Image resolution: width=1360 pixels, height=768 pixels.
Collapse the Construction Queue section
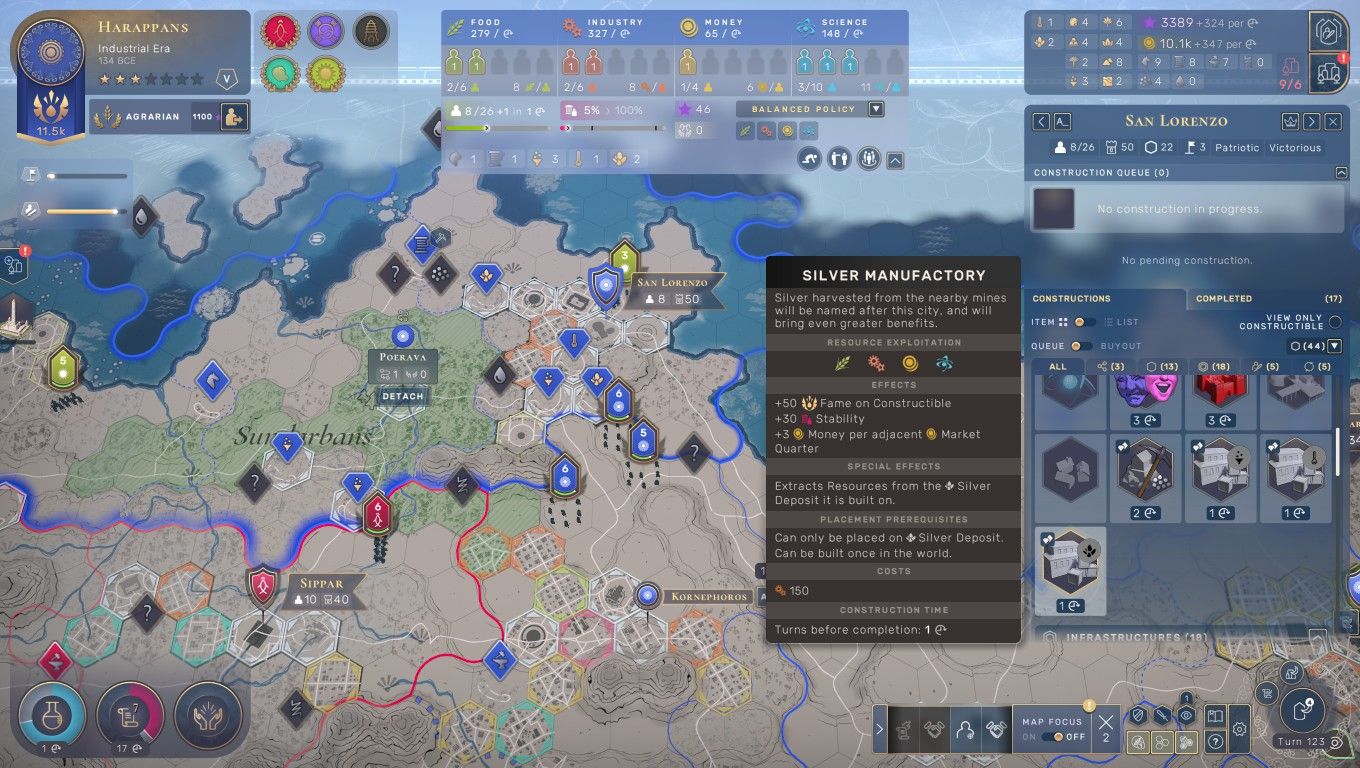pyautogui.click(x=1341, y=173)
